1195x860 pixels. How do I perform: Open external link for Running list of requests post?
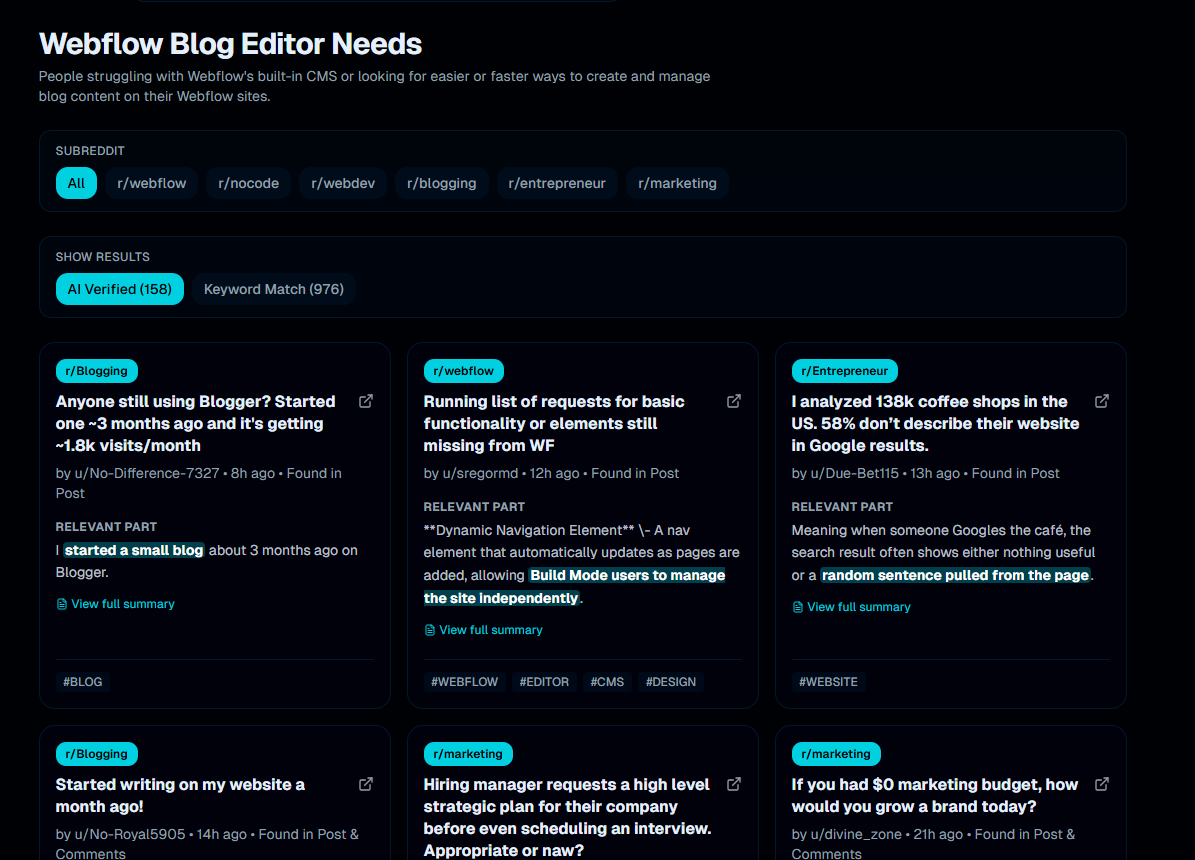click(734, 401)
